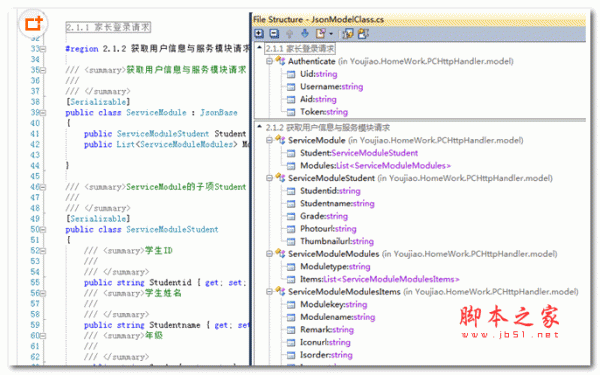Screen dimensions: 600x375
Task: Collapse the ServiceModule class fold at line 39
Action: [x=43, y=112]
